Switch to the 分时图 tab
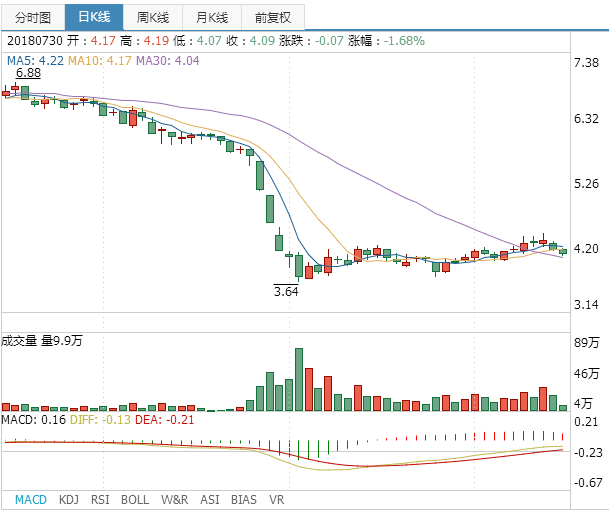The height and width of the screenshot is (512, 609). pos(33,17)
